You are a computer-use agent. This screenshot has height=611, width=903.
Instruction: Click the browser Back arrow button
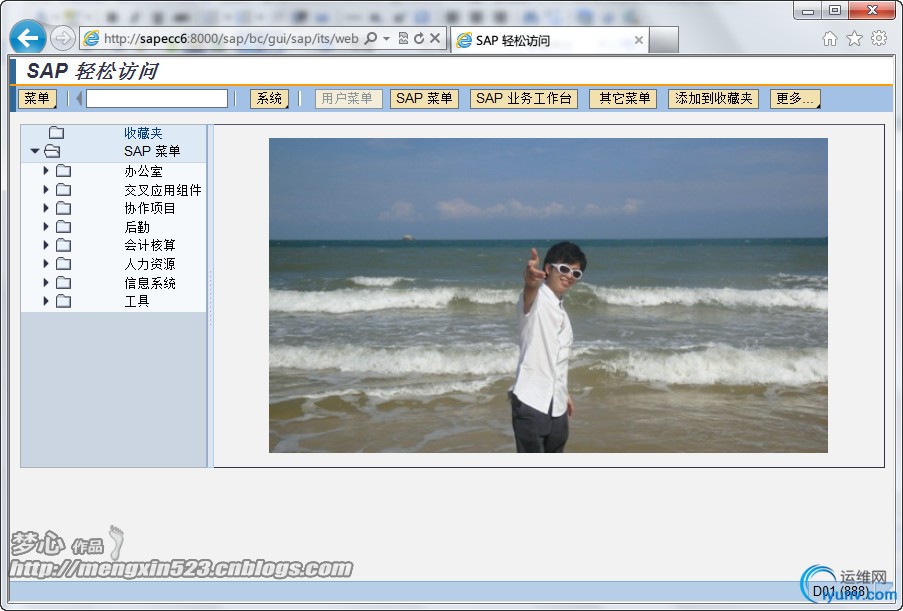pyautogui.click(x=28, y=38)
